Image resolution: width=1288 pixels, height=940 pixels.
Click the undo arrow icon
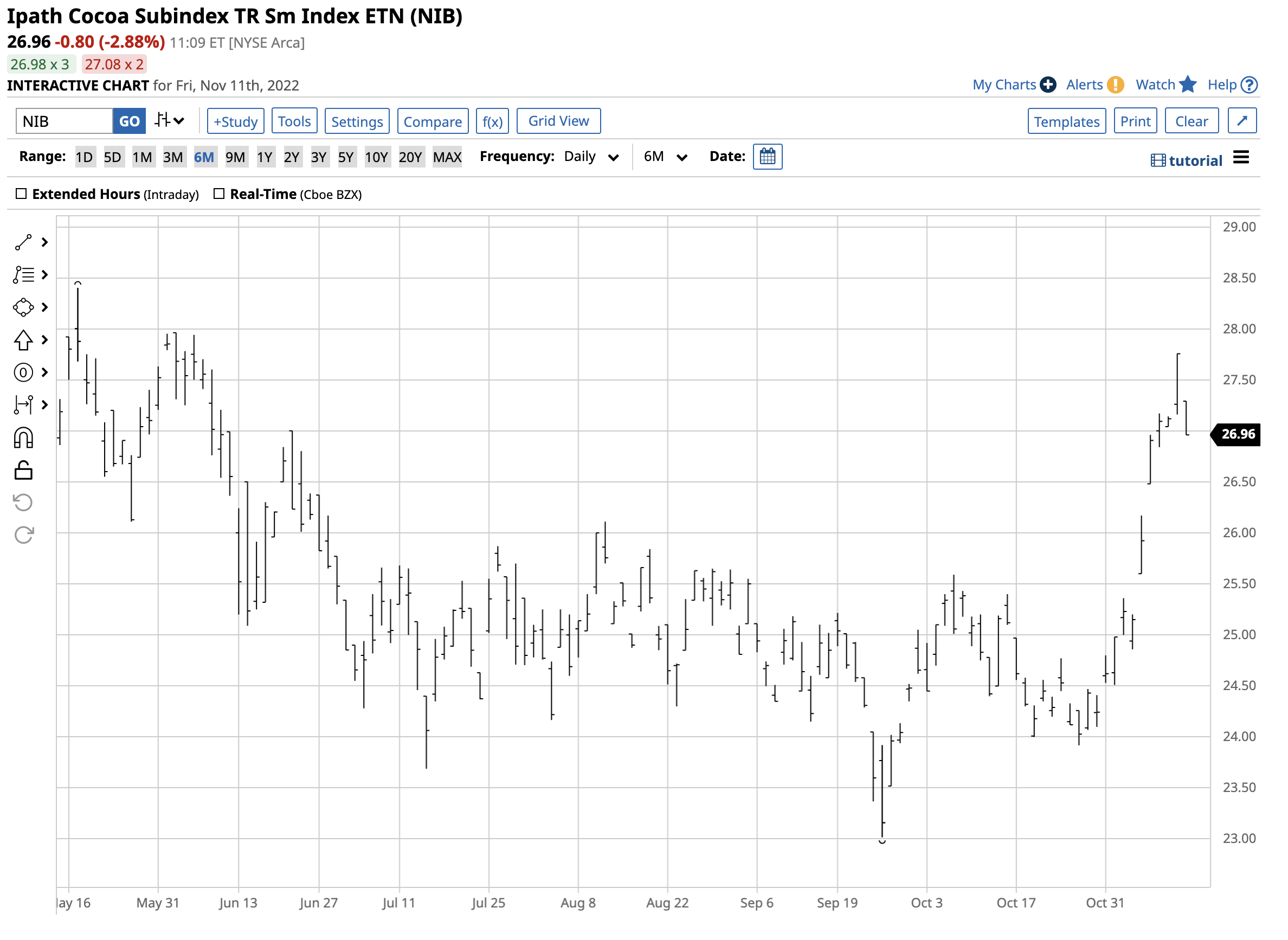click(x=23, y=503)
